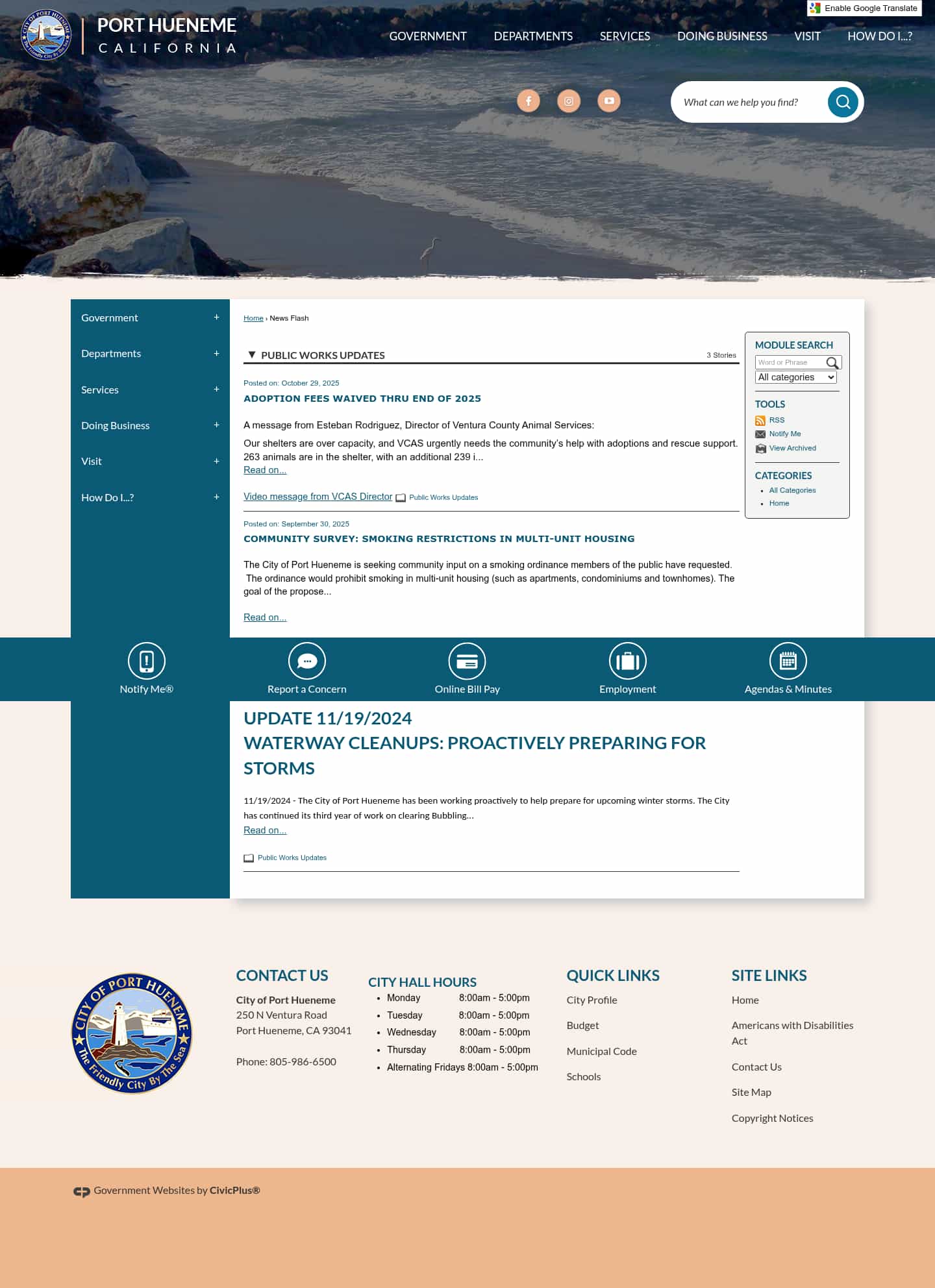Open Schools quick link
The image size is (935, 1288).
coord(583,1076)
